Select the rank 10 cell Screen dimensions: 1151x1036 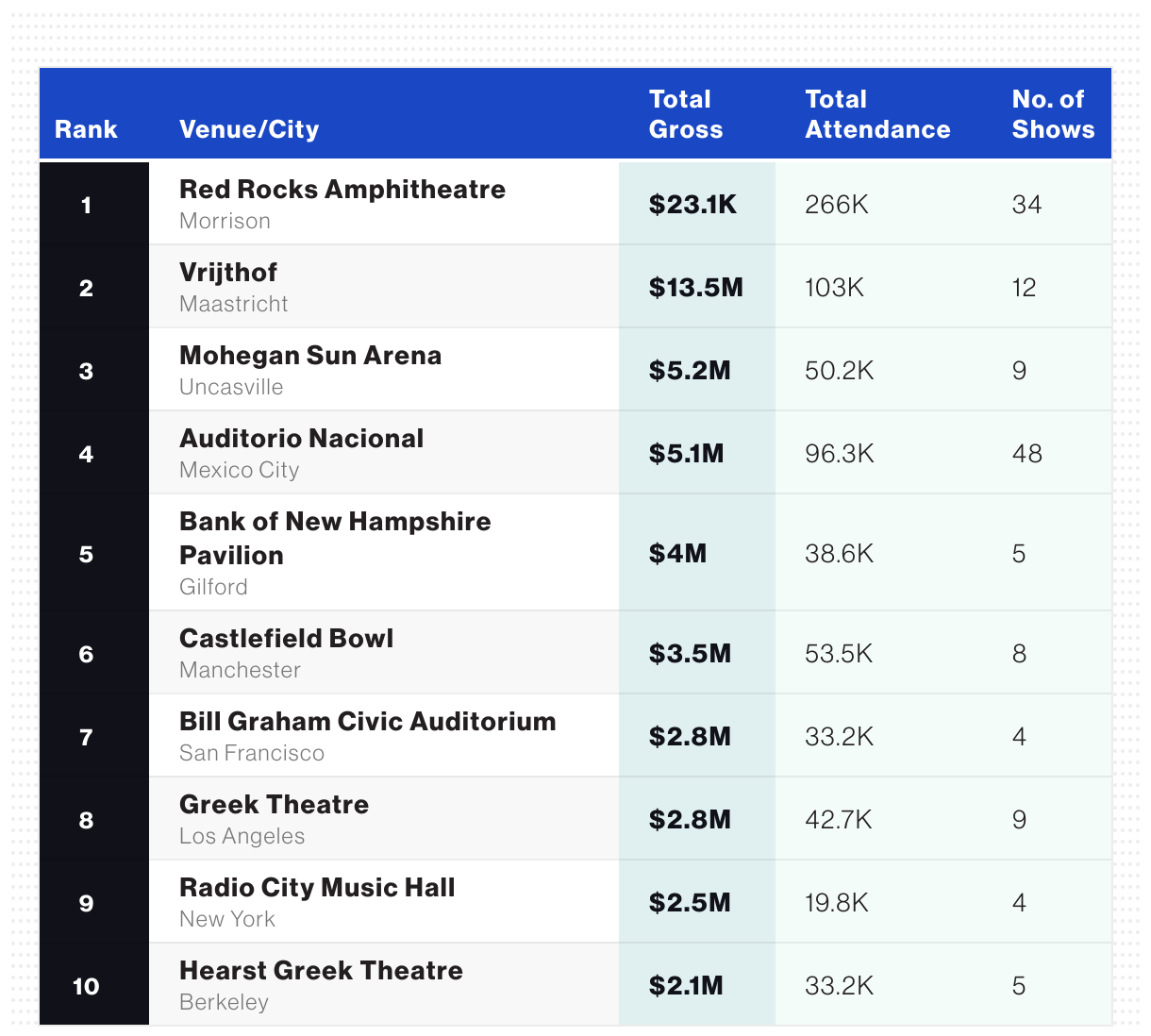[86, 986]
